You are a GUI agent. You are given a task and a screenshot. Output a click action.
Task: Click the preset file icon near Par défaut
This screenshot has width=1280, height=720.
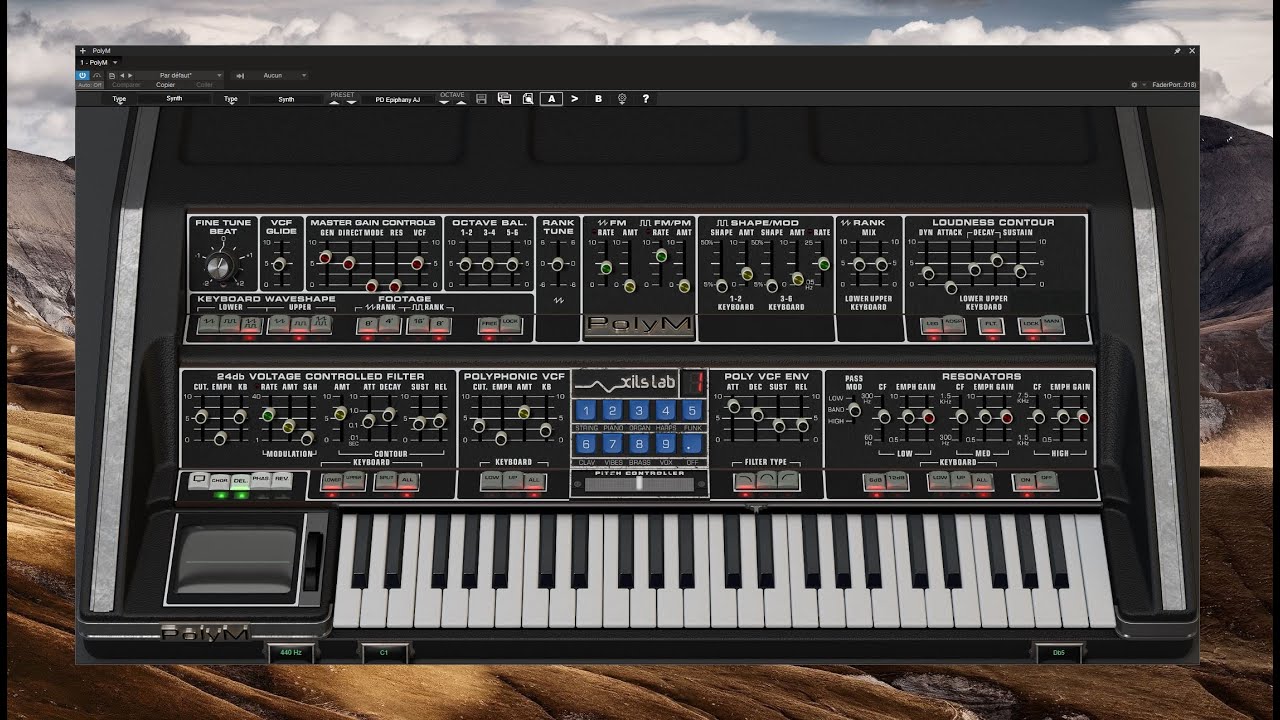112,75
